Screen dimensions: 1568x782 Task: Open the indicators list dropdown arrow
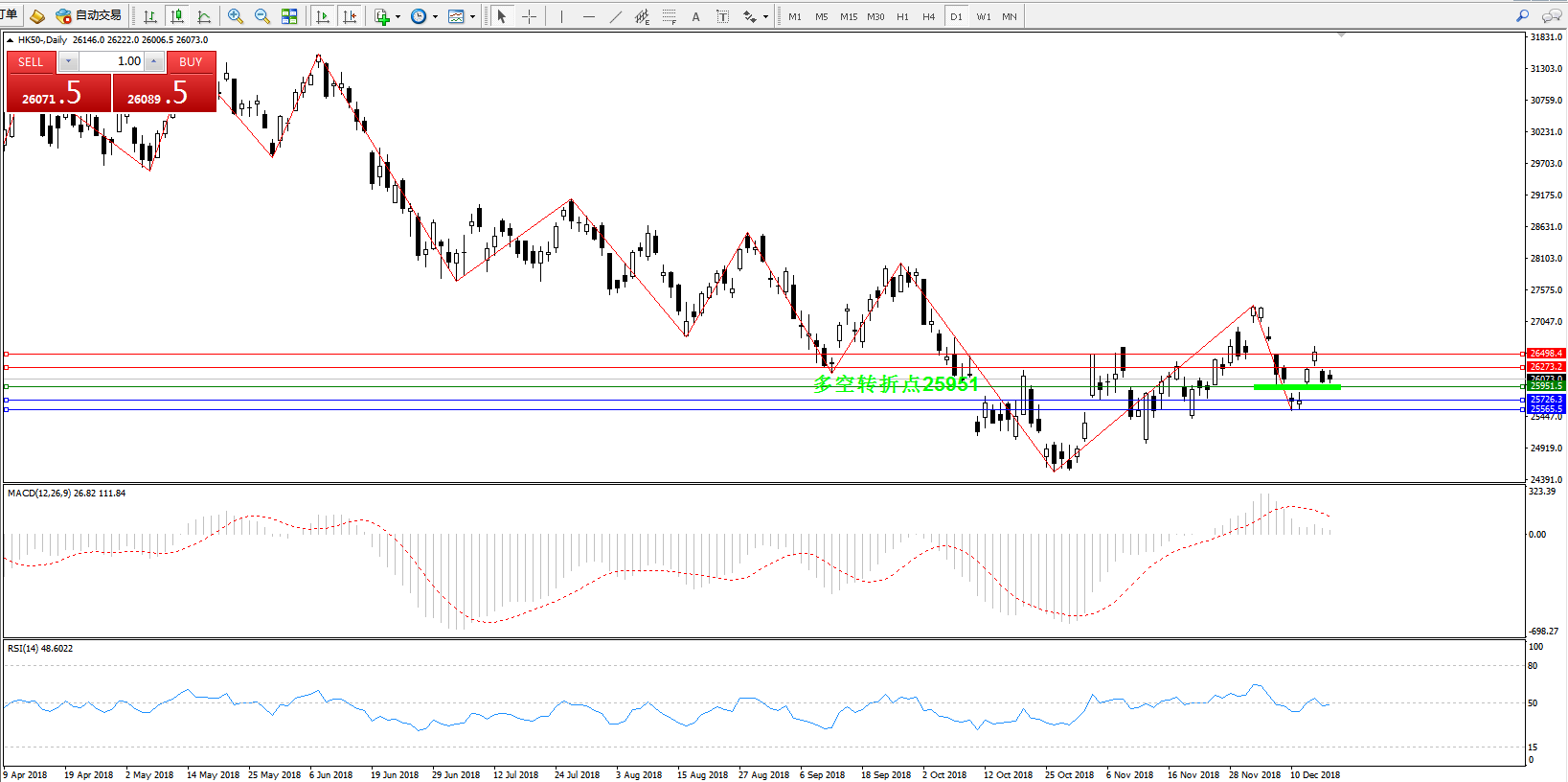pyautogui.click(x=398, y=16)
